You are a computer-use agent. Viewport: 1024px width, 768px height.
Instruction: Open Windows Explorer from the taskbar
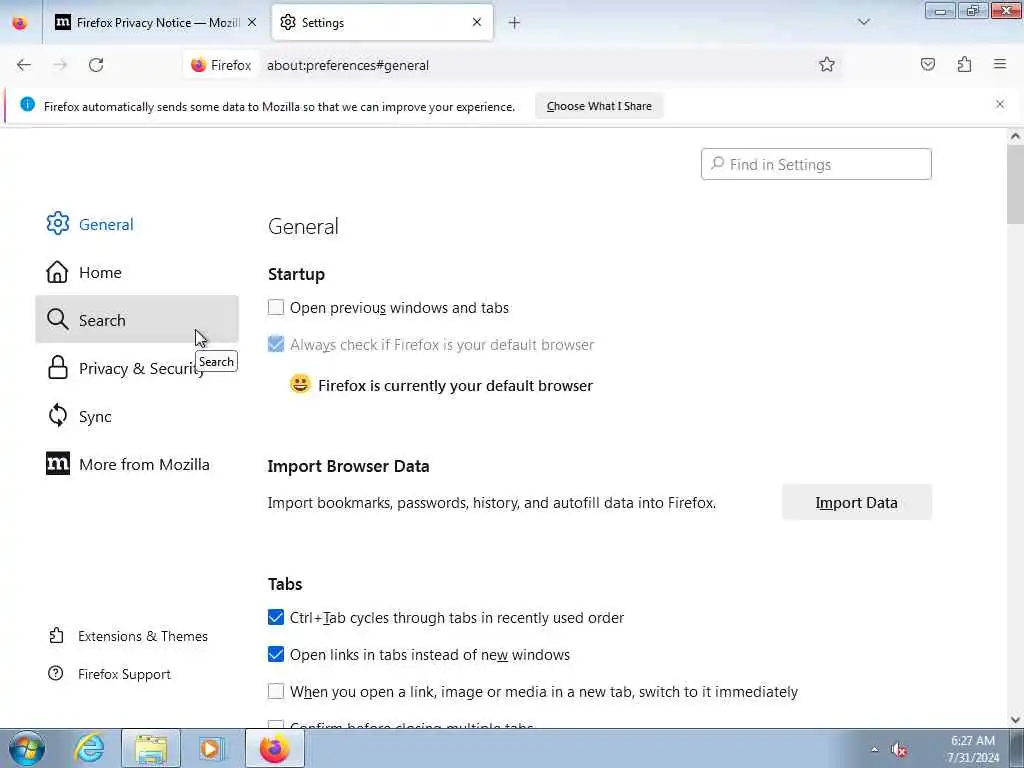pos(151,748)
